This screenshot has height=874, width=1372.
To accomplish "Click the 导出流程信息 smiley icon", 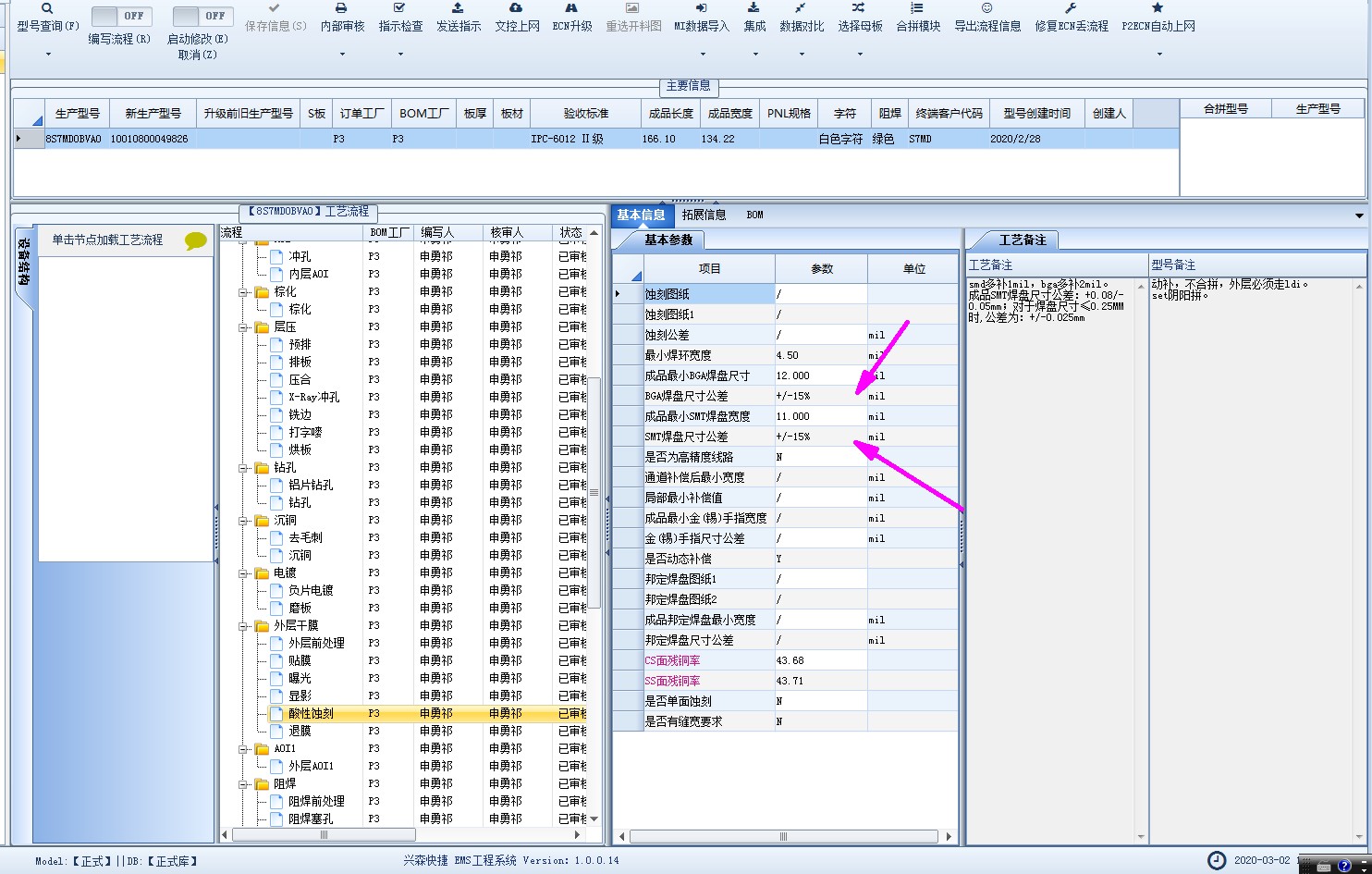I will coord(987,8).
